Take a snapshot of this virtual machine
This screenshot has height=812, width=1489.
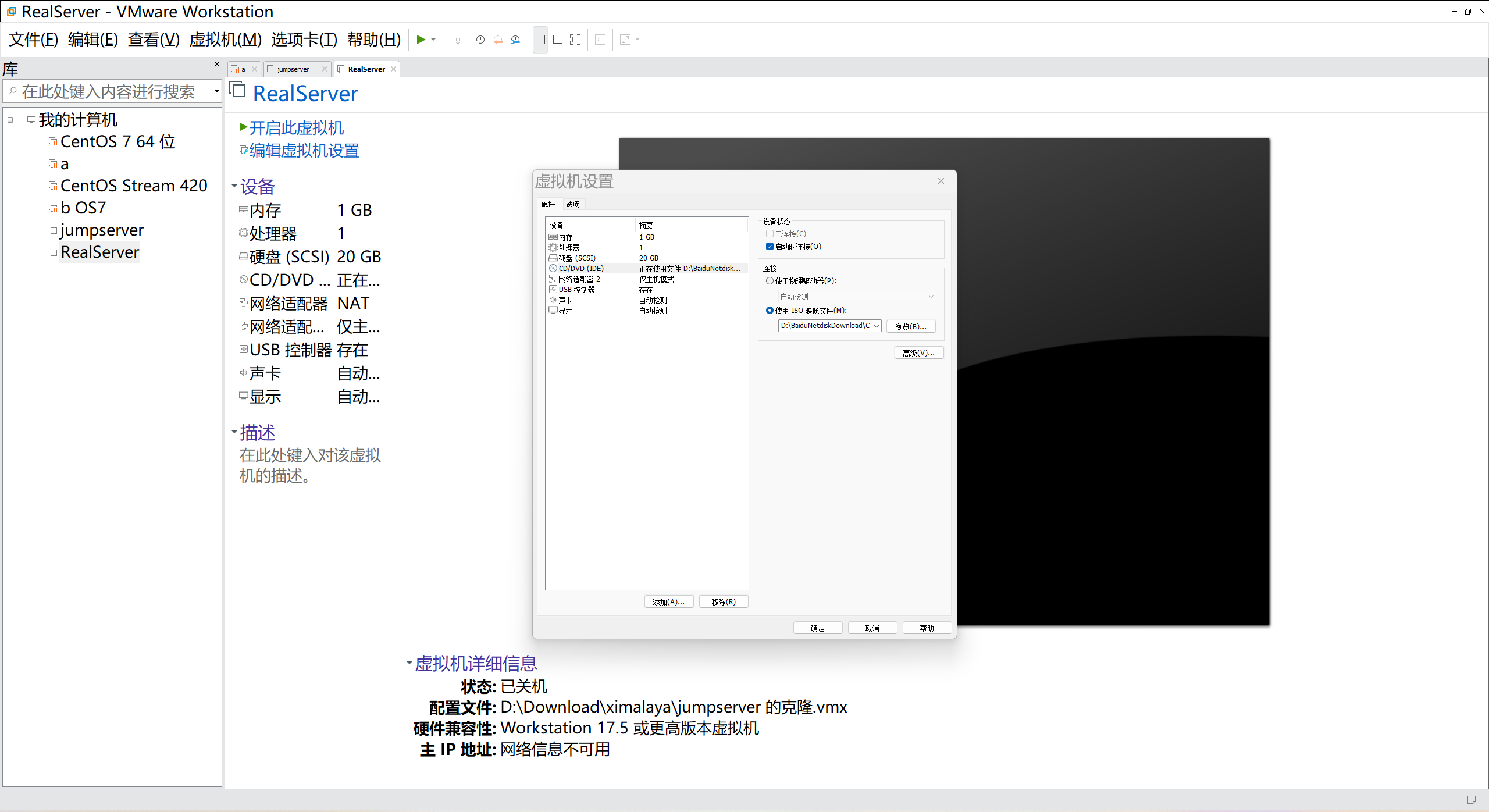pos(480,40)
